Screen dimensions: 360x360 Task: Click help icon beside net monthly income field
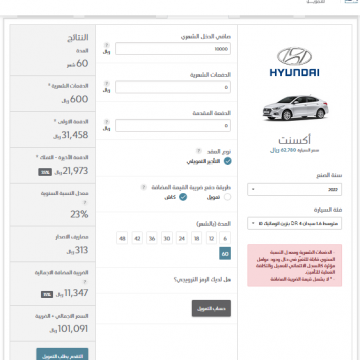(106, 45)
